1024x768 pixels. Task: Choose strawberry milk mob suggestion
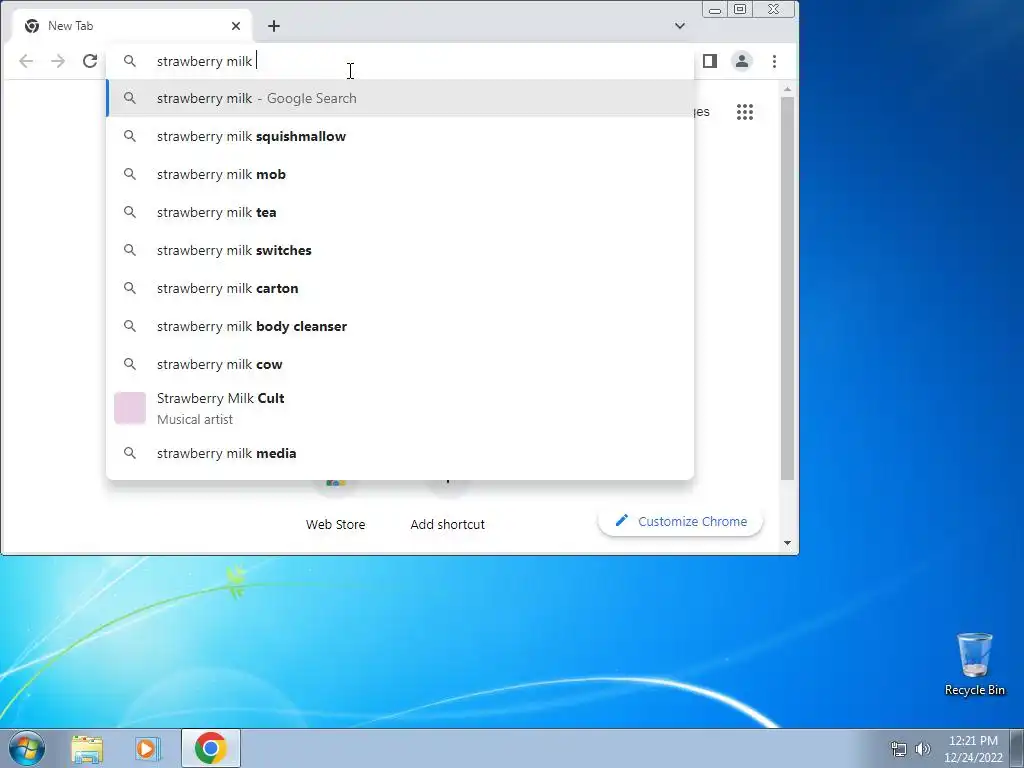(400, 174)
